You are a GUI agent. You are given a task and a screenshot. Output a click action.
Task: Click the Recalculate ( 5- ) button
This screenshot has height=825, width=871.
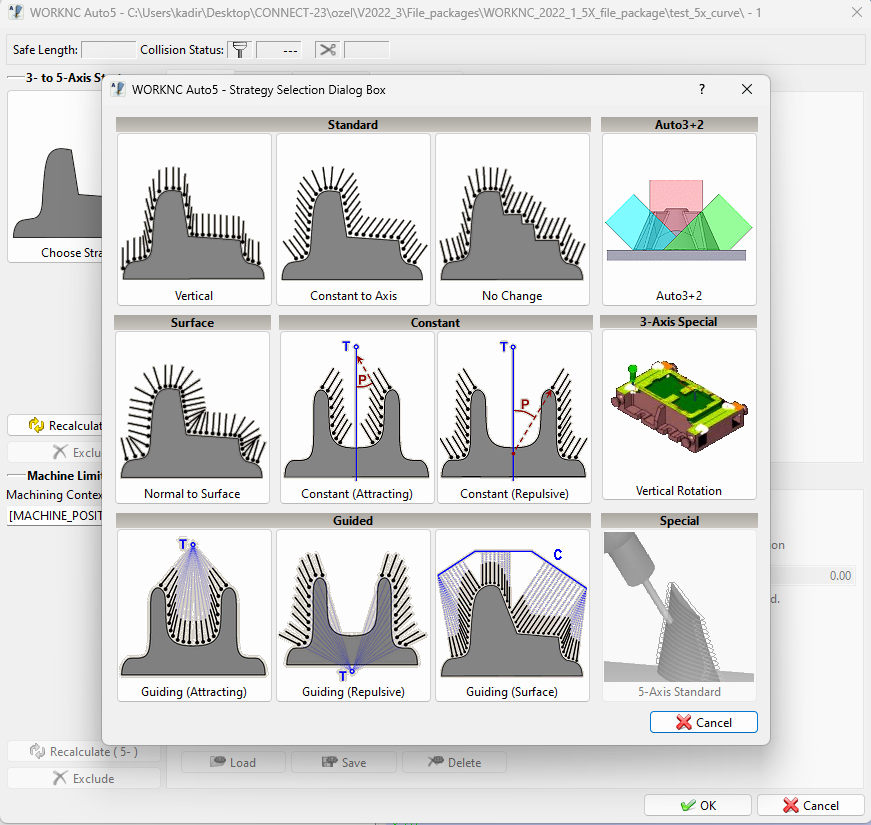click(84, 752)
